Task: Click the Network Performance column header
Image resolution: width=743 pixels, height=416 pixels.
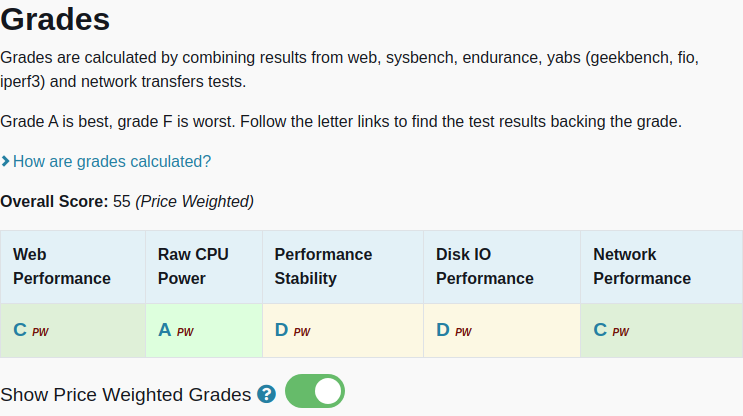Action: tap(642, 266)
